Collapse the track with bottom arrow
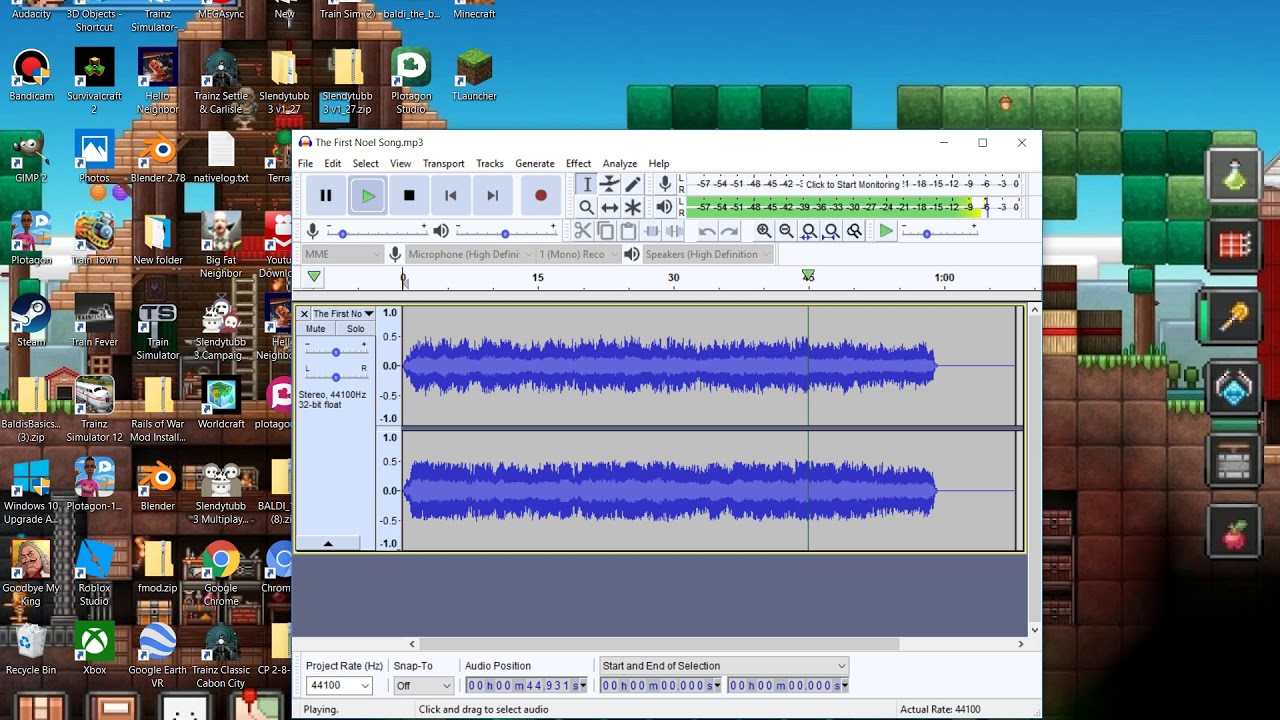The width and height of the screenshot is (1280, 720). tap(328, 543)
